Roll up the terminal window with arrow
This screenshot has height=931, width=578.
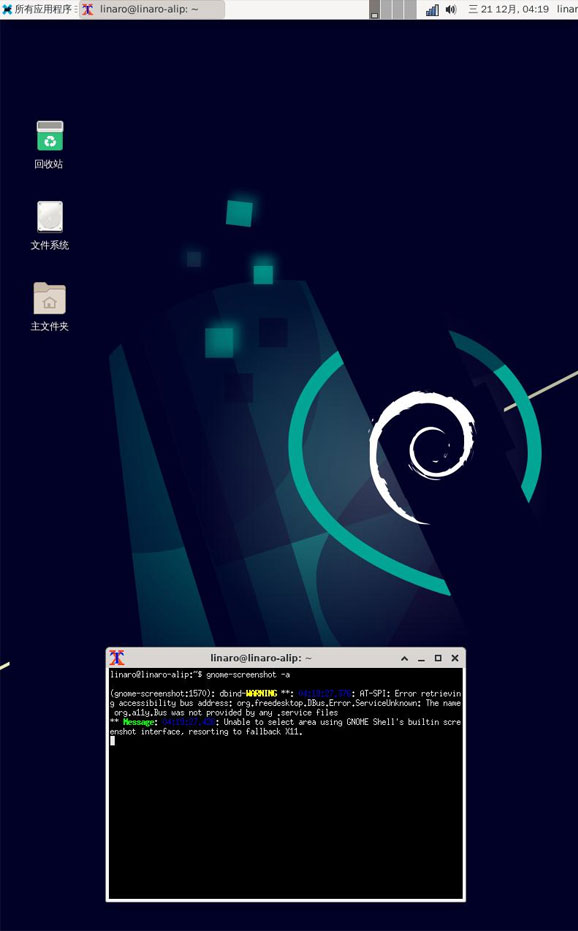(x=405, y=658)
